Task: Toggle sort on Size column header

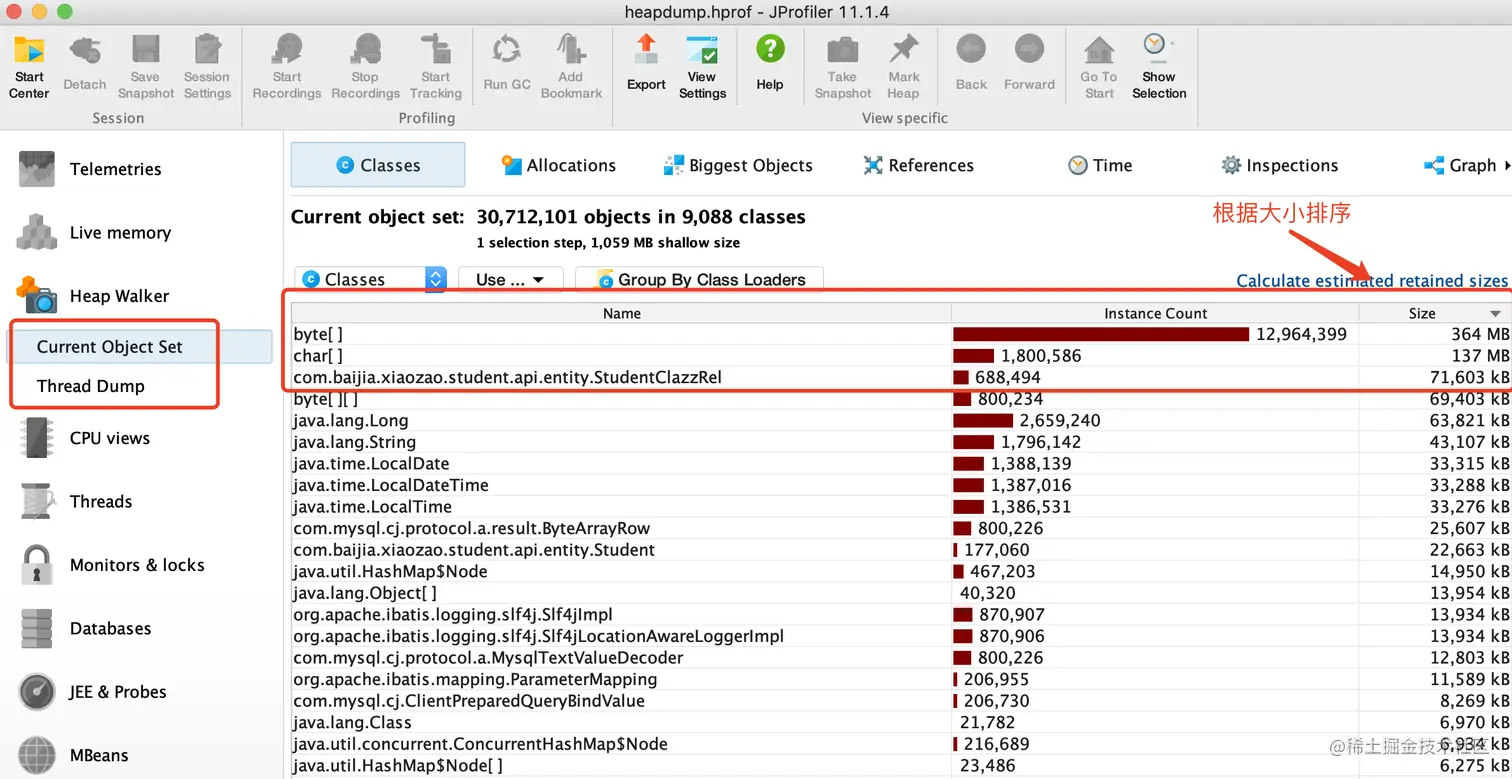Action: tap(1435, 313)
